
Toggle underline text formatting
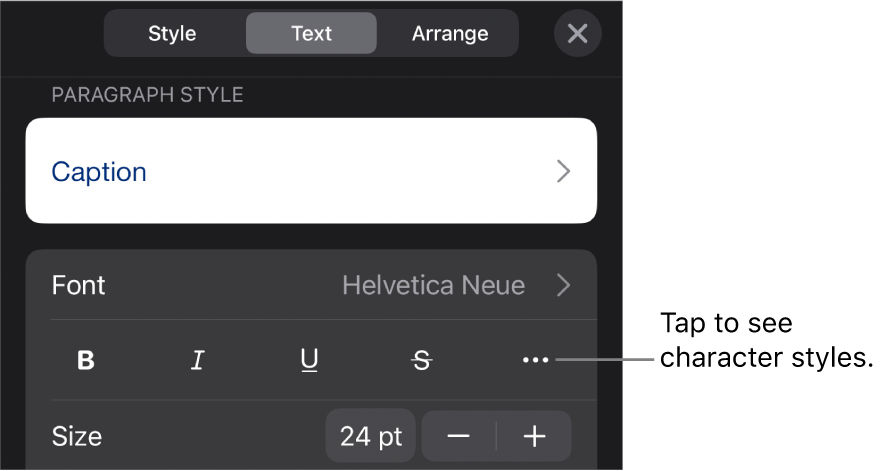pos(310,361)
